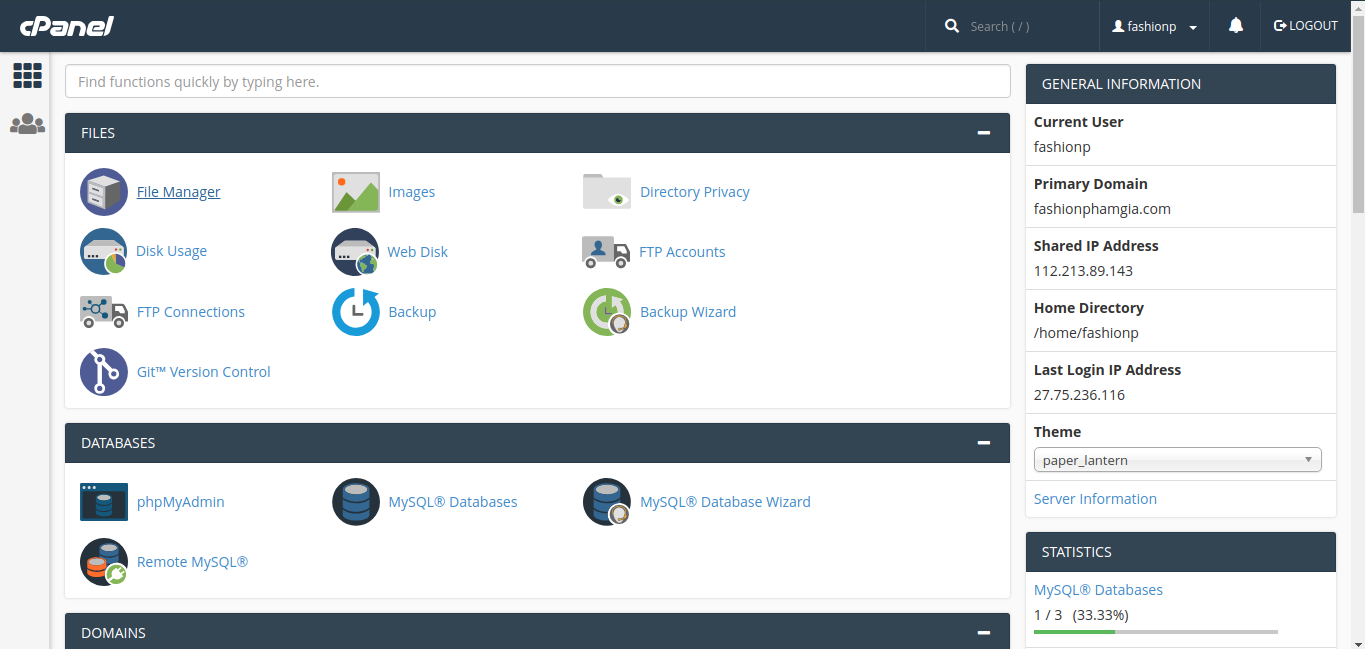Open the Remote MySQL icon
1365x649 pixels.
pos(104,562)
